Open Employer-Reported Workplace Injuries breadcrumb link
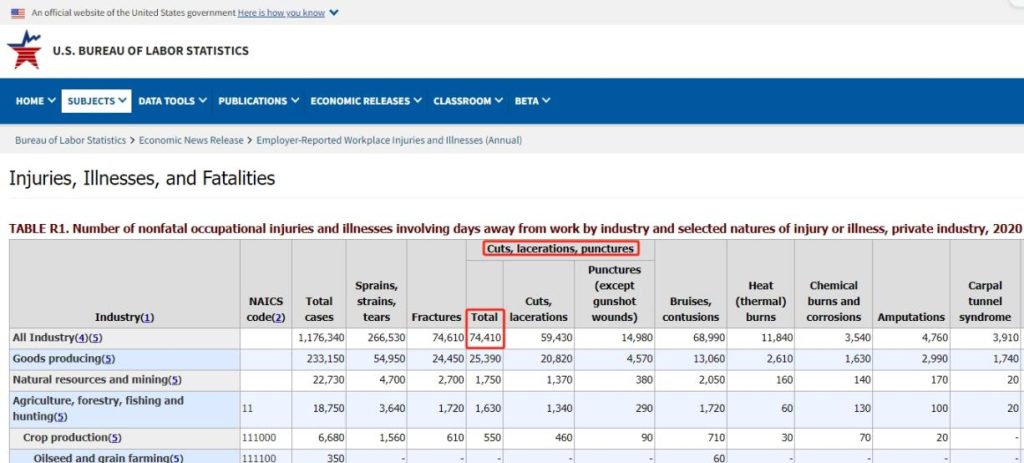 click(389, 140)
